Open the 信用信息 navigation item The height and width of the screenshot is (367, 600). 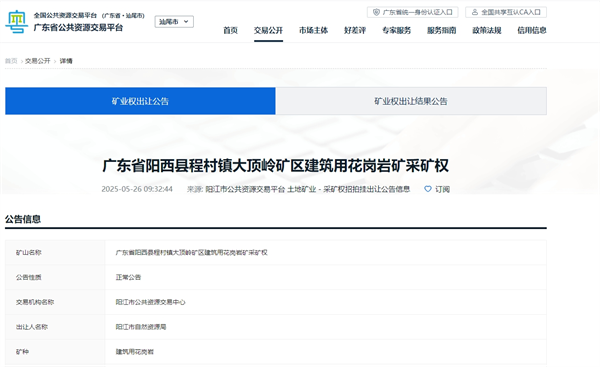pyautogui.click(x=532, y=30)
